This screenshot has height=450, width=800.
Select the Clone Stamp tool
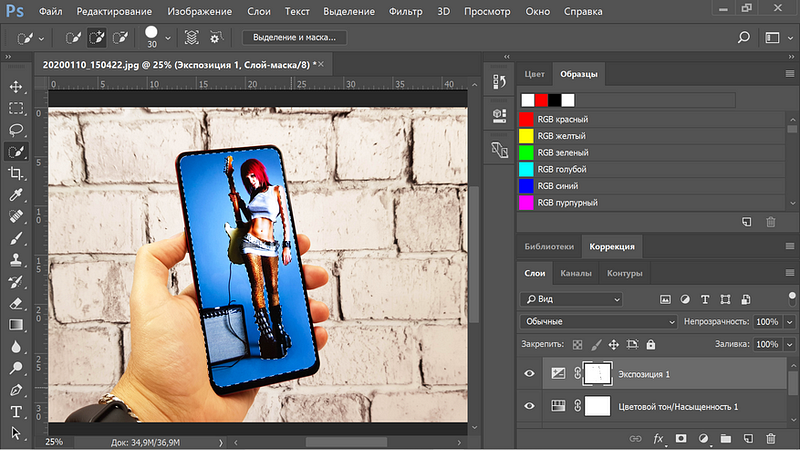pos(16,260)
